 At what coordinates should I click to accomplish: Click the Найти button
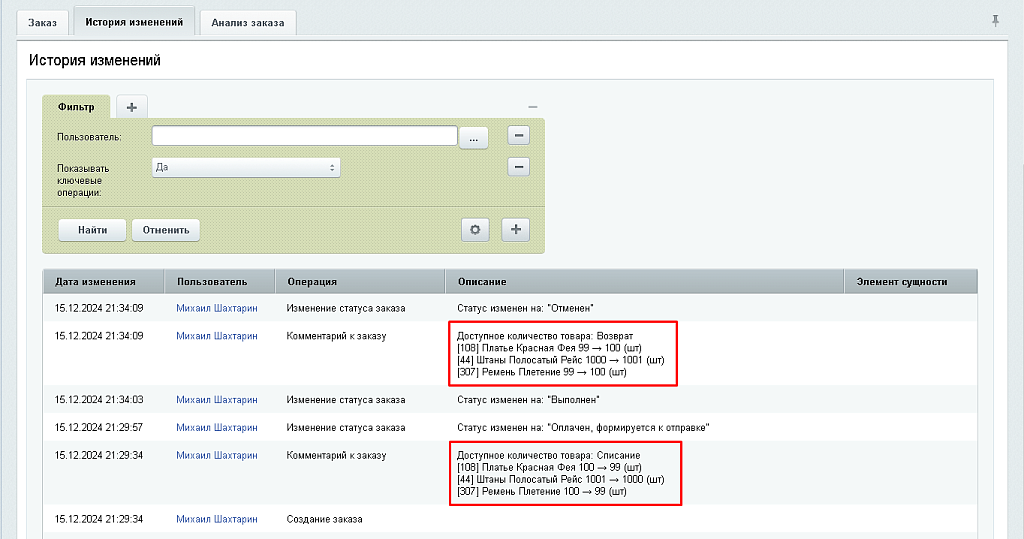point(91,230)
